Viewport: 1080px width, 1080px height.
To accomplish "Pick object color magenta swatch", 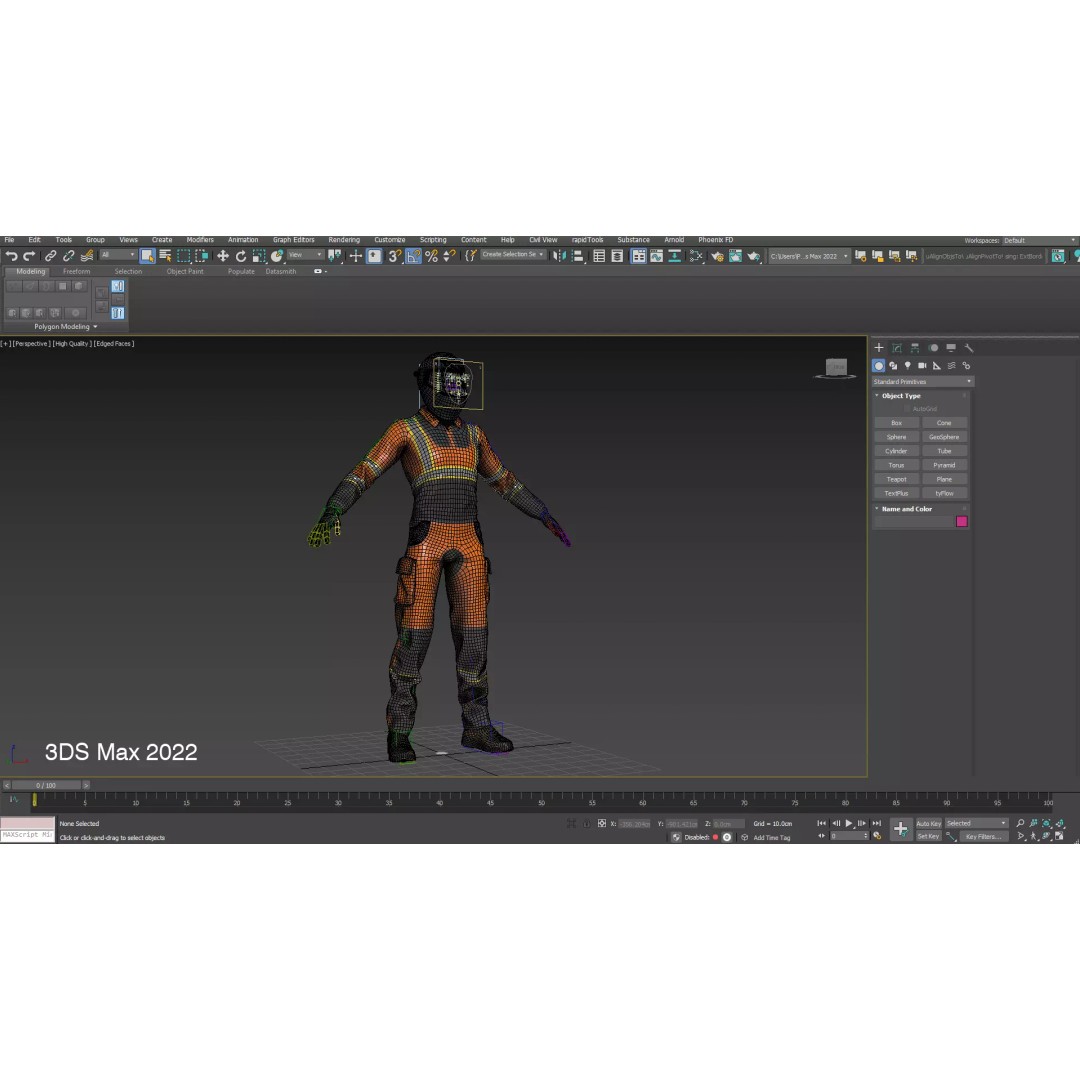I will coord(962,522).
